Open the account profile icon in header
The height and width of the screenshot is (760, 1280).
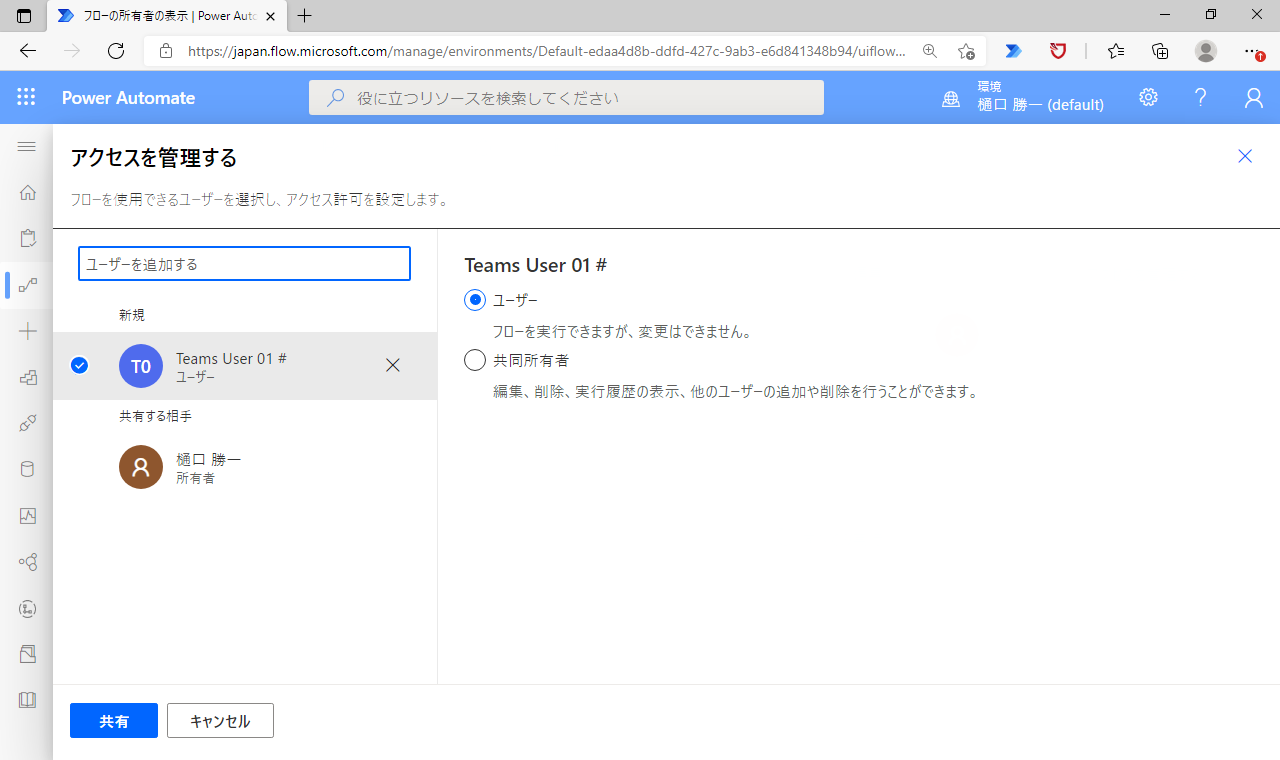(1253, 97)
